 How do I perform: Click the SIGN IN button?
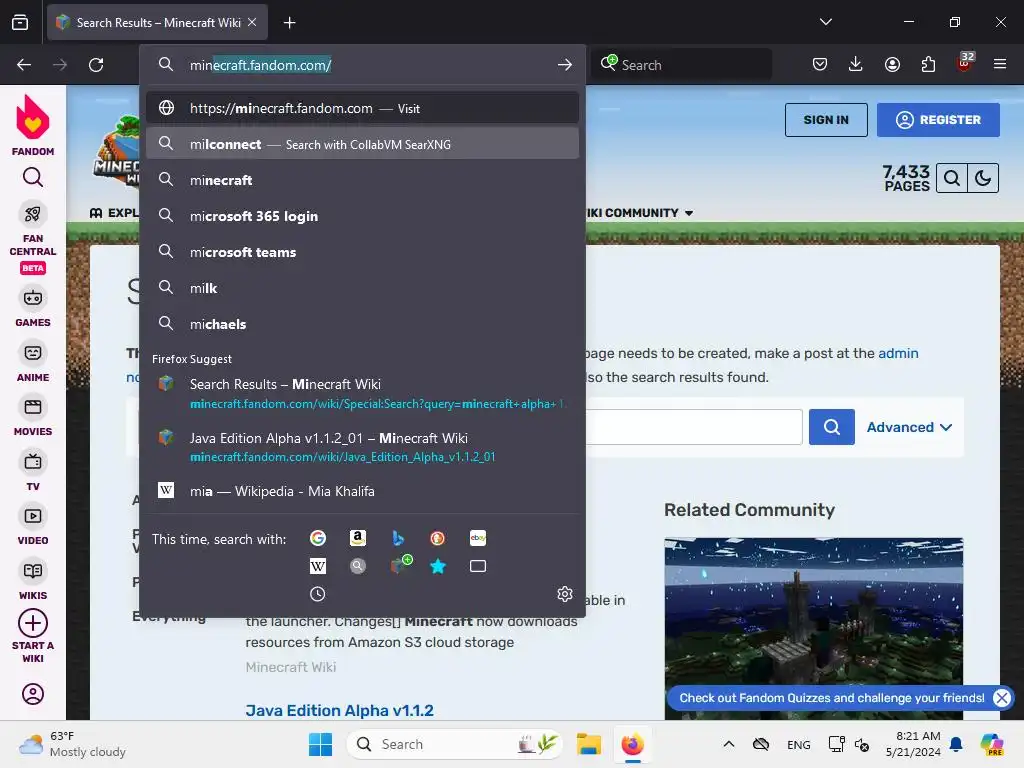tap(826, 120)
